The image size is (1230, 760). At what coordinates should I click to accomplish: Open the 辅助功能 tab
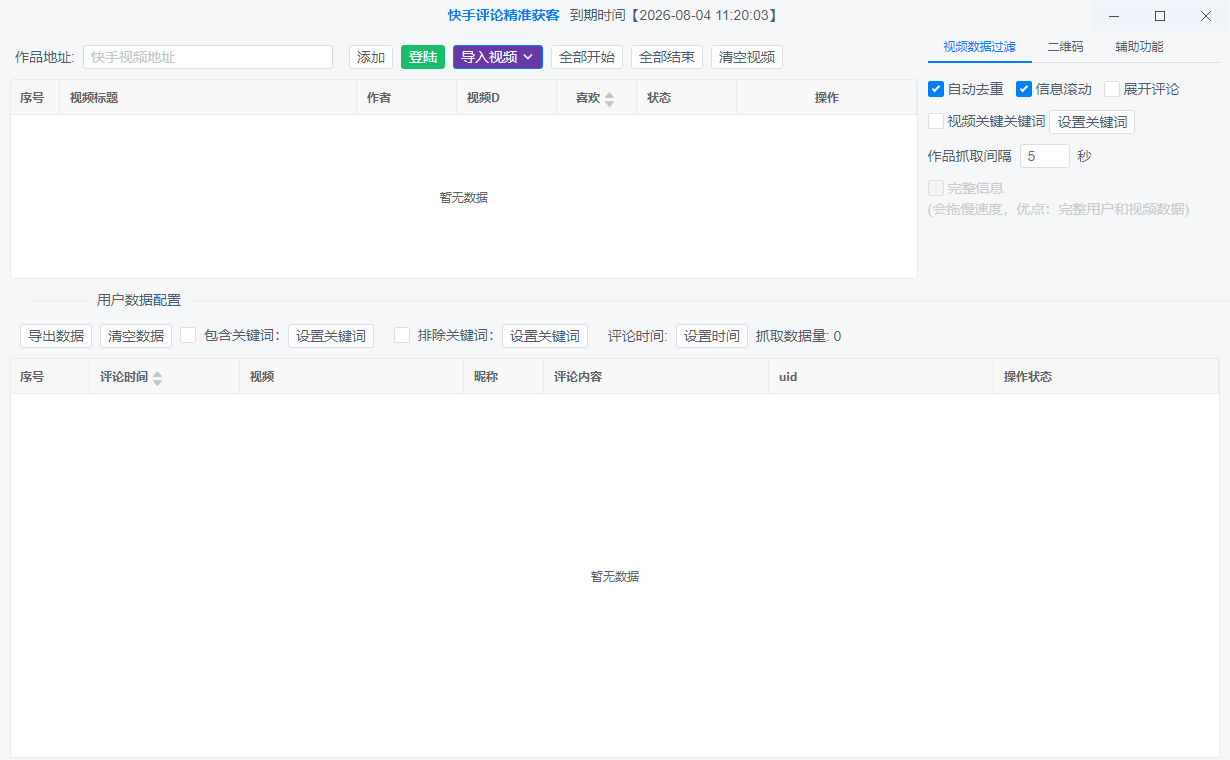(x=1139, y=46)
